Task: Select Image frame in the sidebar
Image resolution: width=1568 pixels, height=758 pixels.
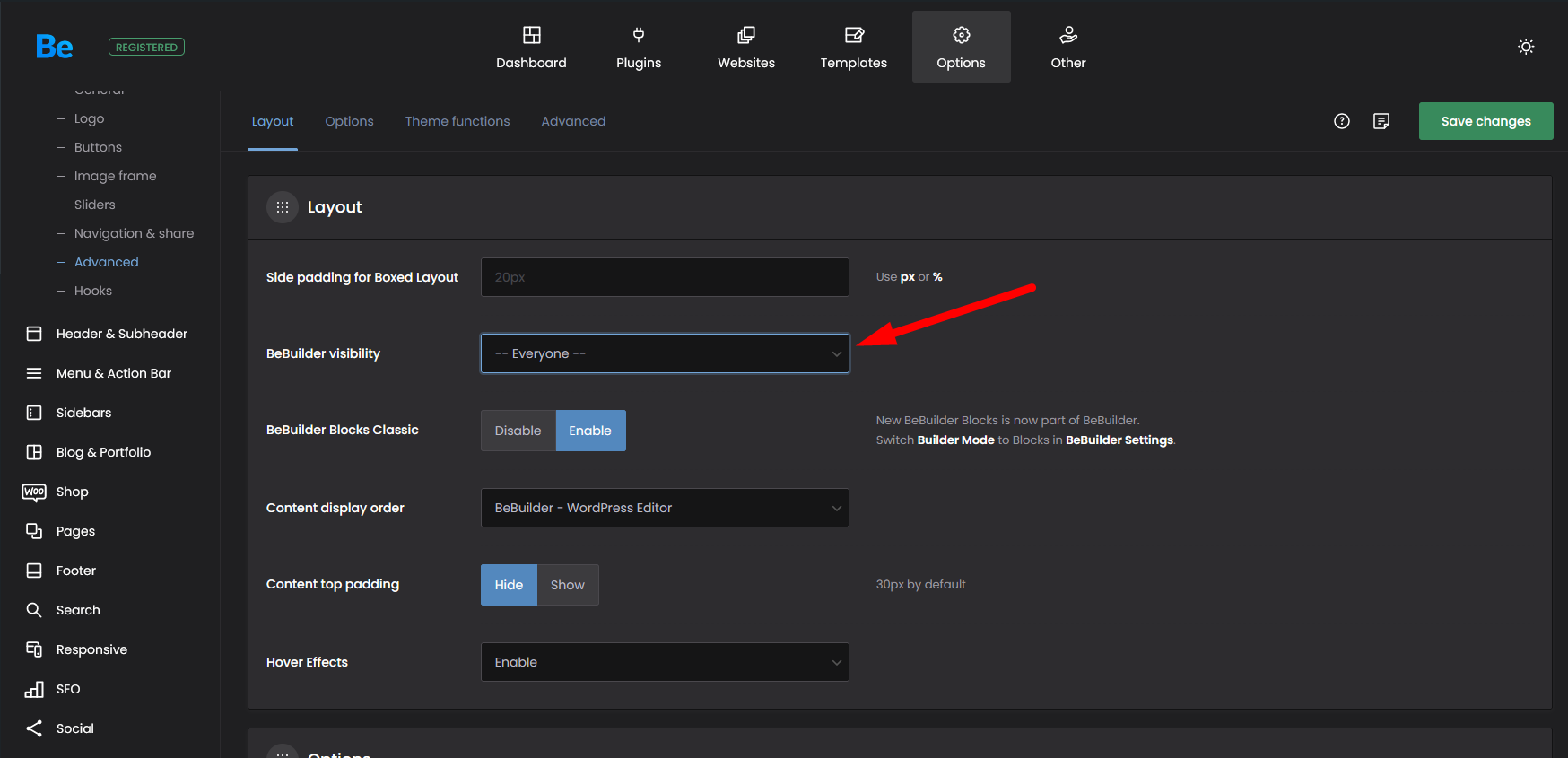Action: coord(115,176)
